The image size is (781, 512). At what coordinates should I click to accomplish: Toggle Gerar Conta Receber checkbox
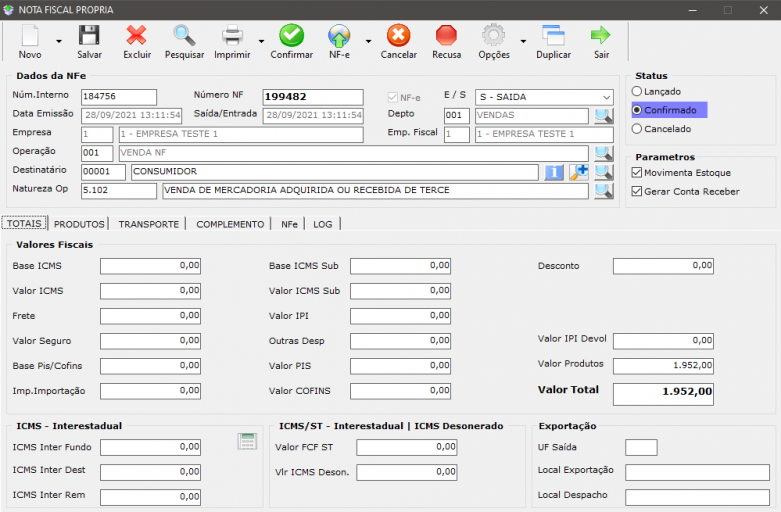[x=637, y=191]
